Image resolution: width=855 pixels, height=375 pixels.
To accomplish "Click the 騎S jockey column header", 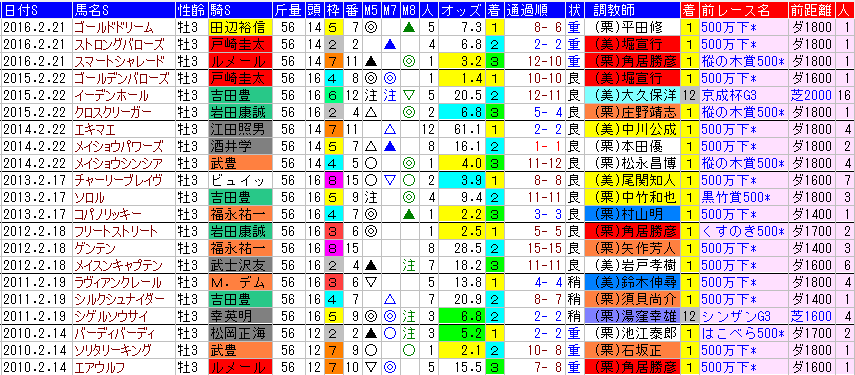I will [x=239, y=9].
